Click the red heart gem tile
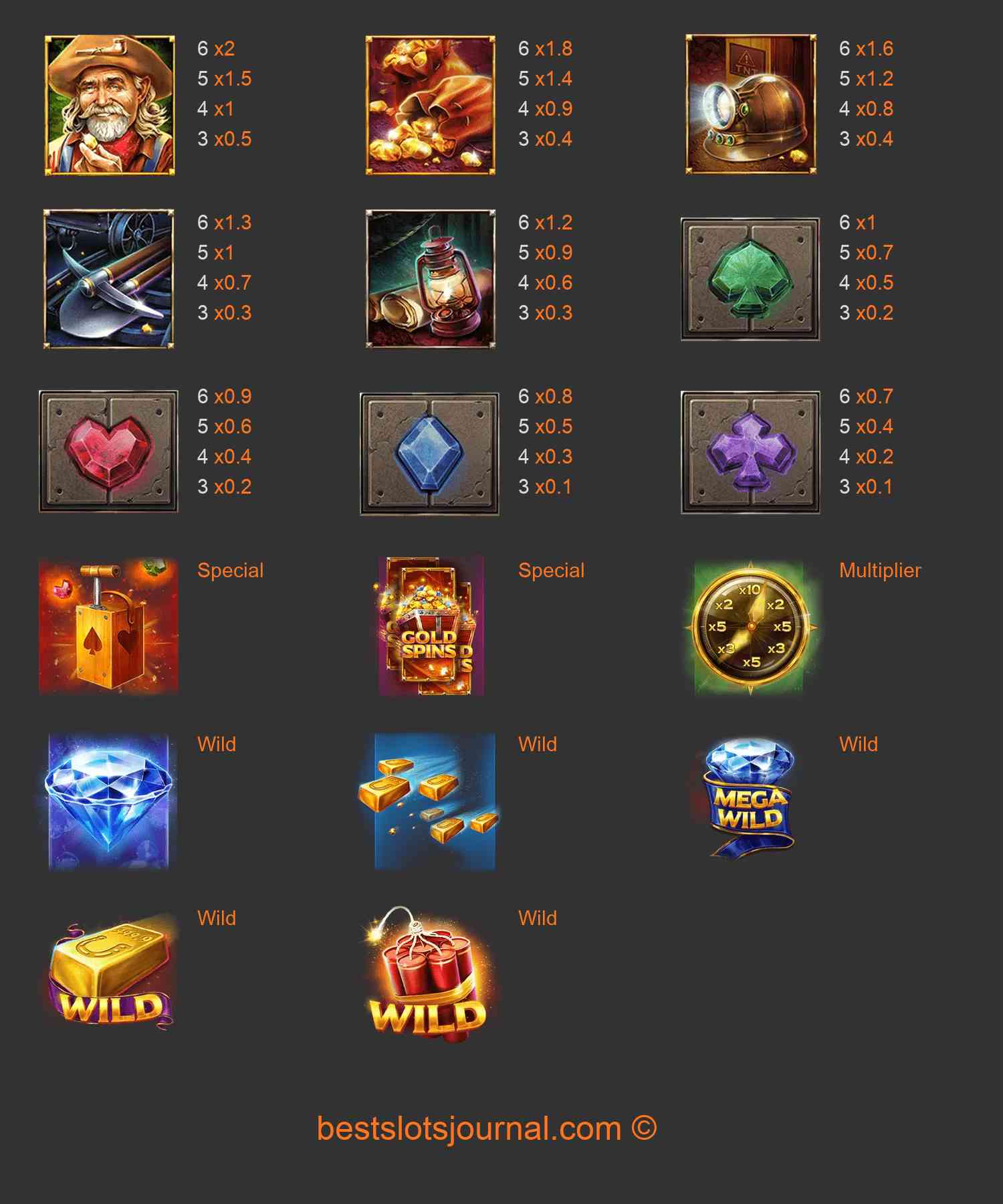 108,451
